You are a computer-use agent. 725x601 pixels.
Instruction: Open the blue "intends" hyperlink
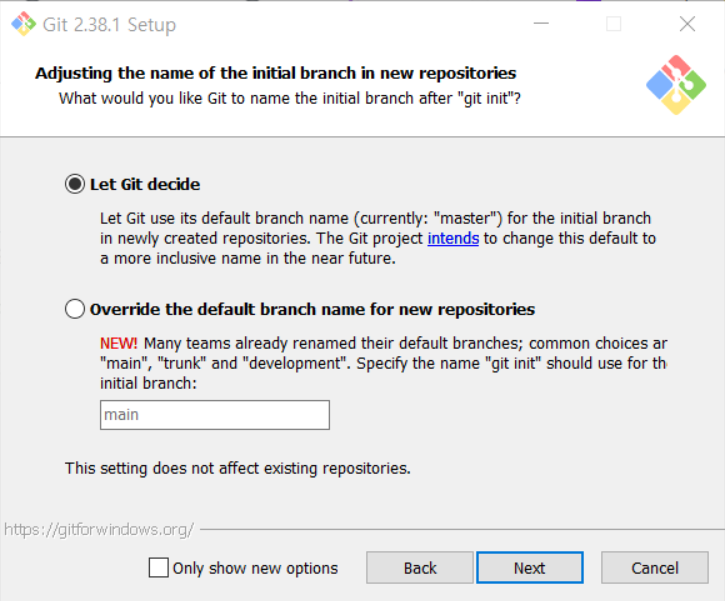click(453, 239)
